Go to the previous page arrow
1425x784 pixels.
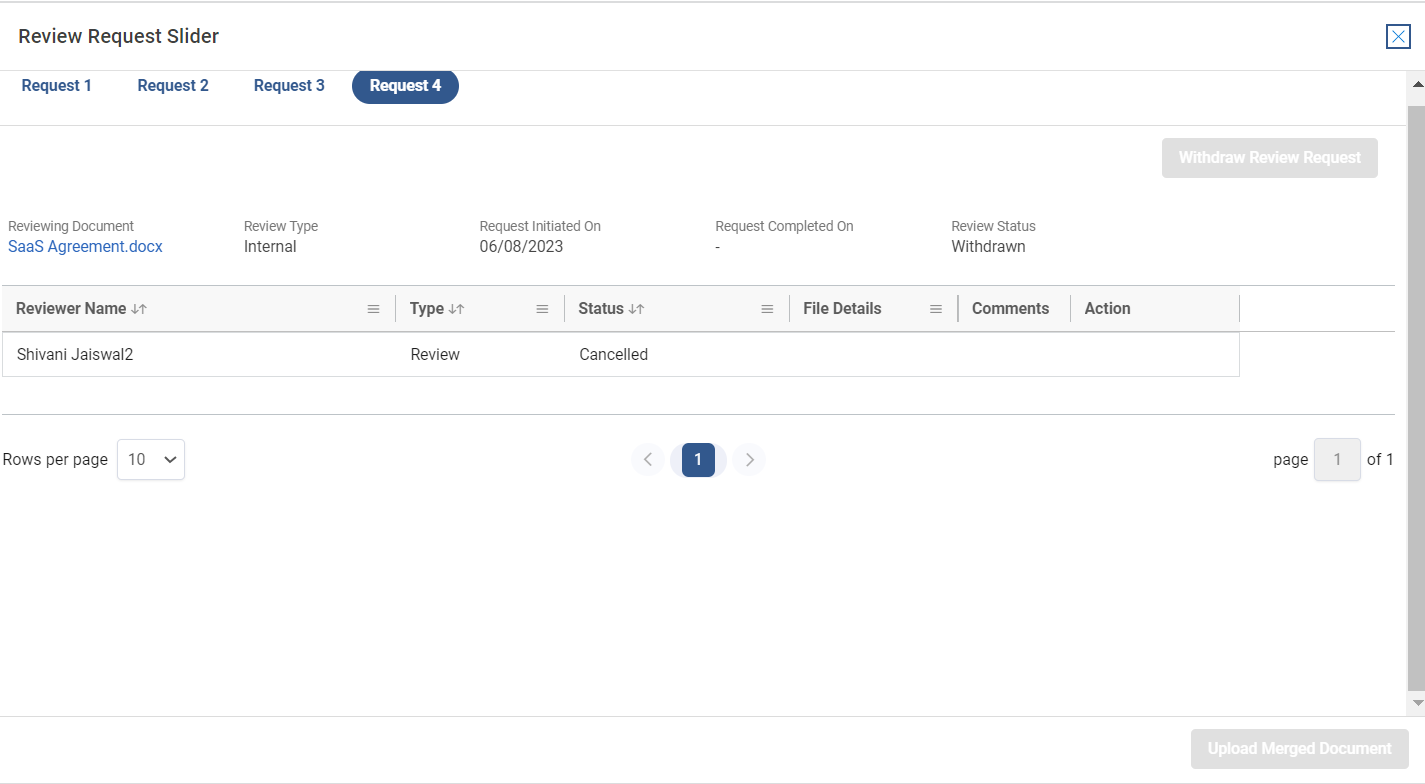648,460
